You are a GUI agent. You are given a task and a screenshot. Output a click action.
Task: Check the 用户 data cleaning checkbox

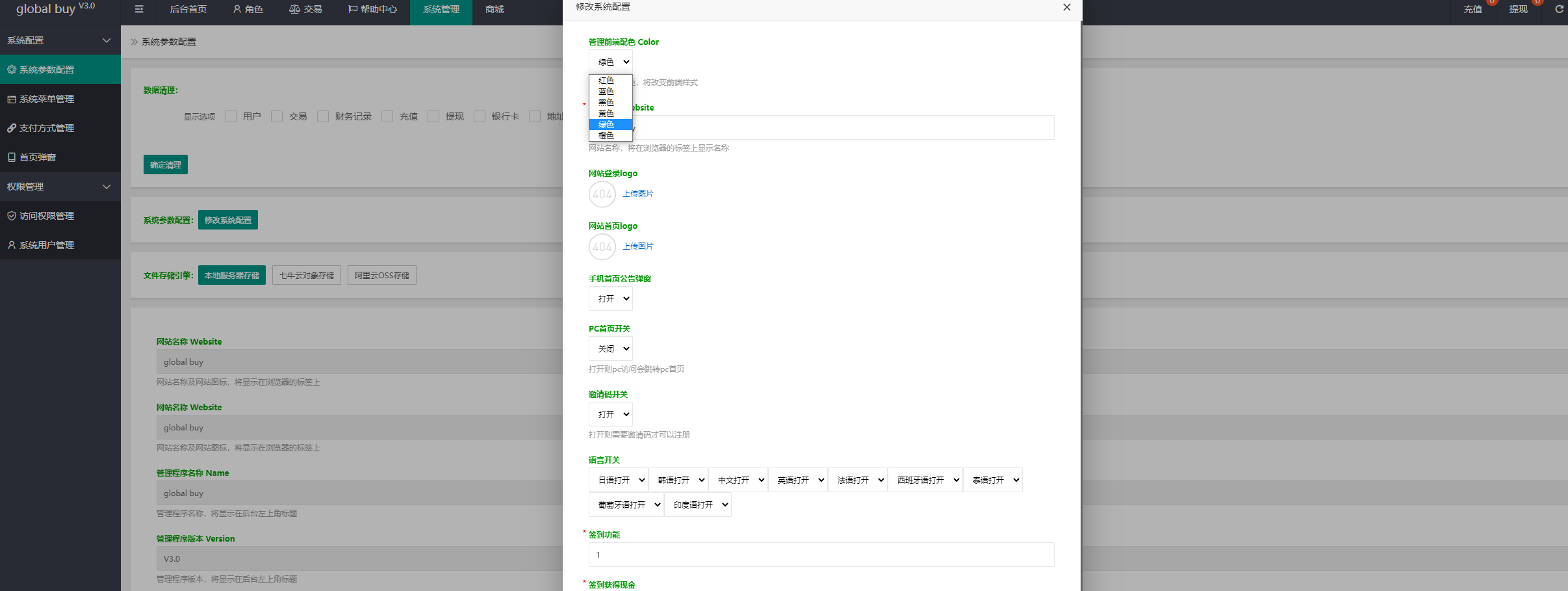click(231, 116)
